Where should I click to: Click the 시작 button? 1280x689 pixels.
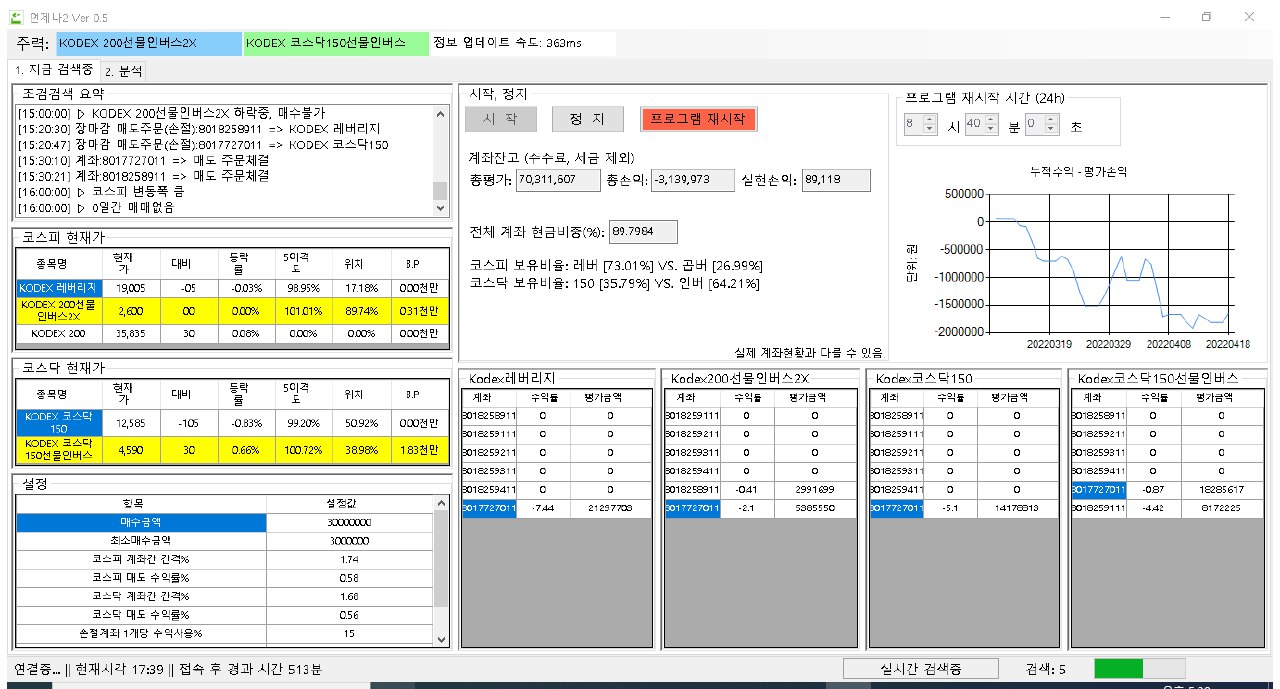[x=500, y=119]
